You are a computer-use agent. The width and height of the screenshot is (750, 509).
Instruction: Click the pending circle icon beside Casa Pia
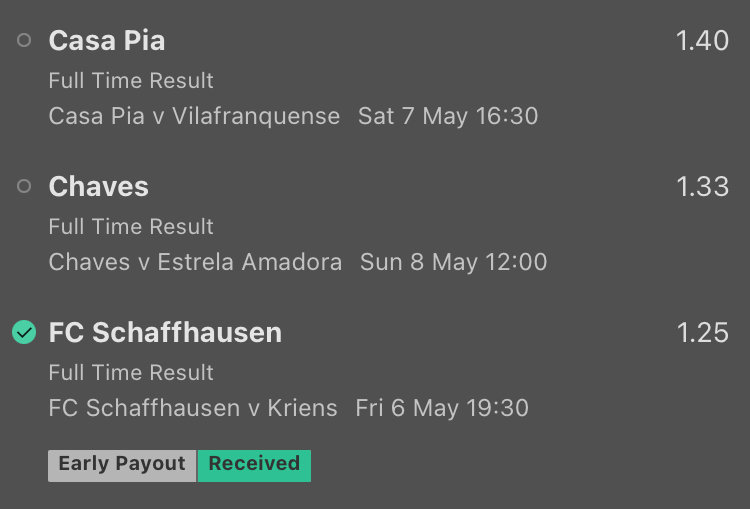(x=24, y=40)
